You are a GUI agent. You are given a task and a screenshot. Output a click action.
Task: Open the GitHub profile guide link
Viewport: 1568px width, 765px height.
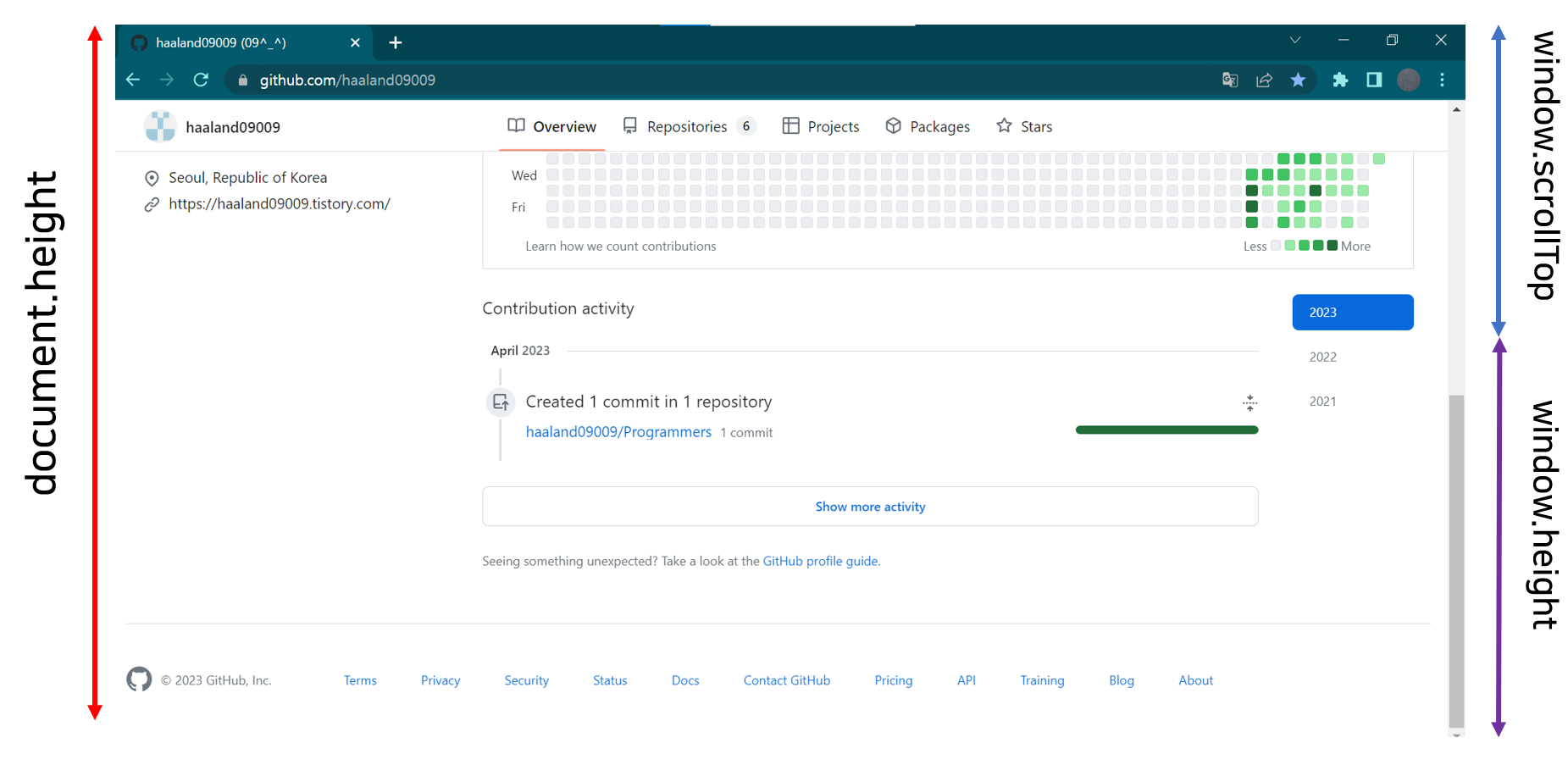point(820,561)
